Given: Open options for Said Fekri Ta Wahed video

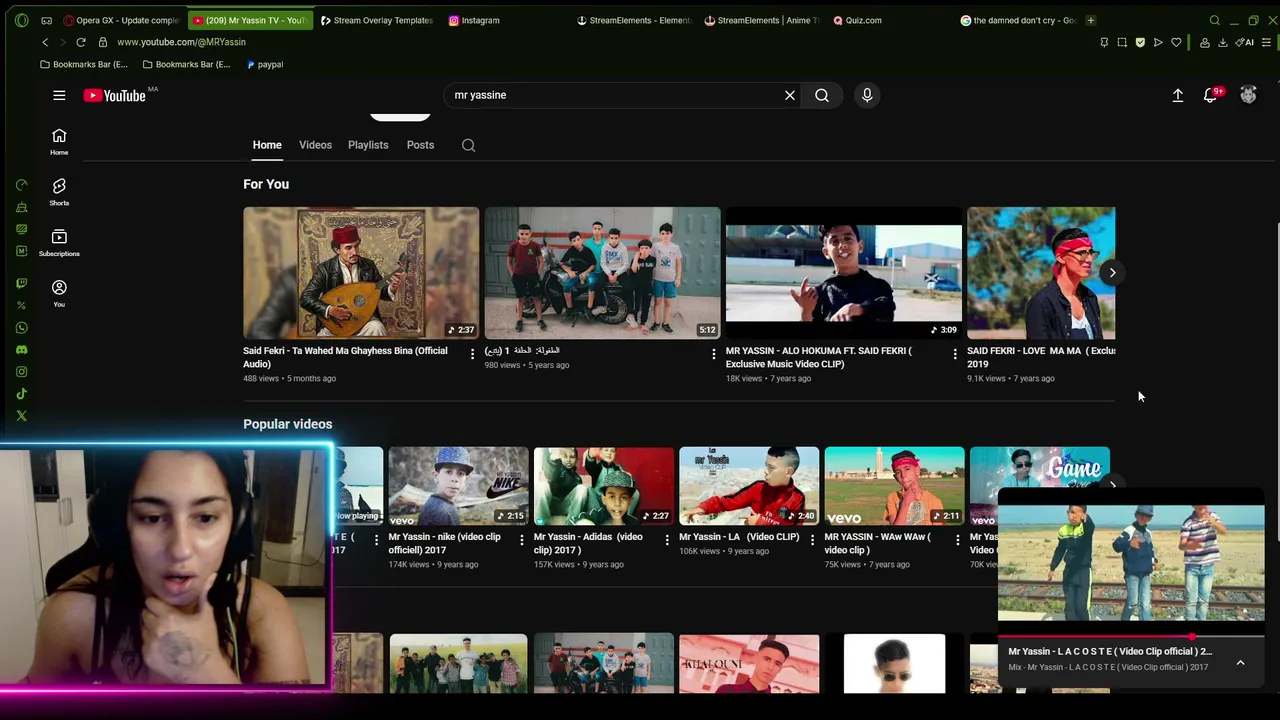Looking at the screenshot, I should coord(472,354).
